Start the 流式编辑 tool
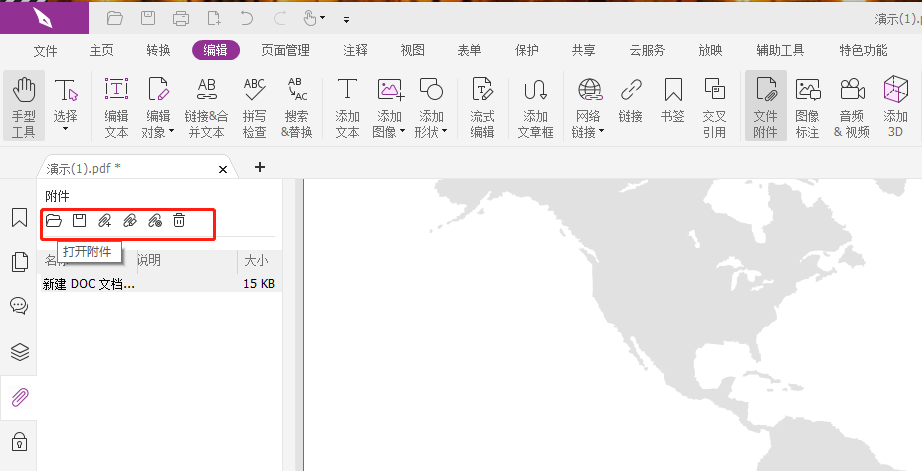Viewport: 922px width, 471px height. click(x=482, y=107)
